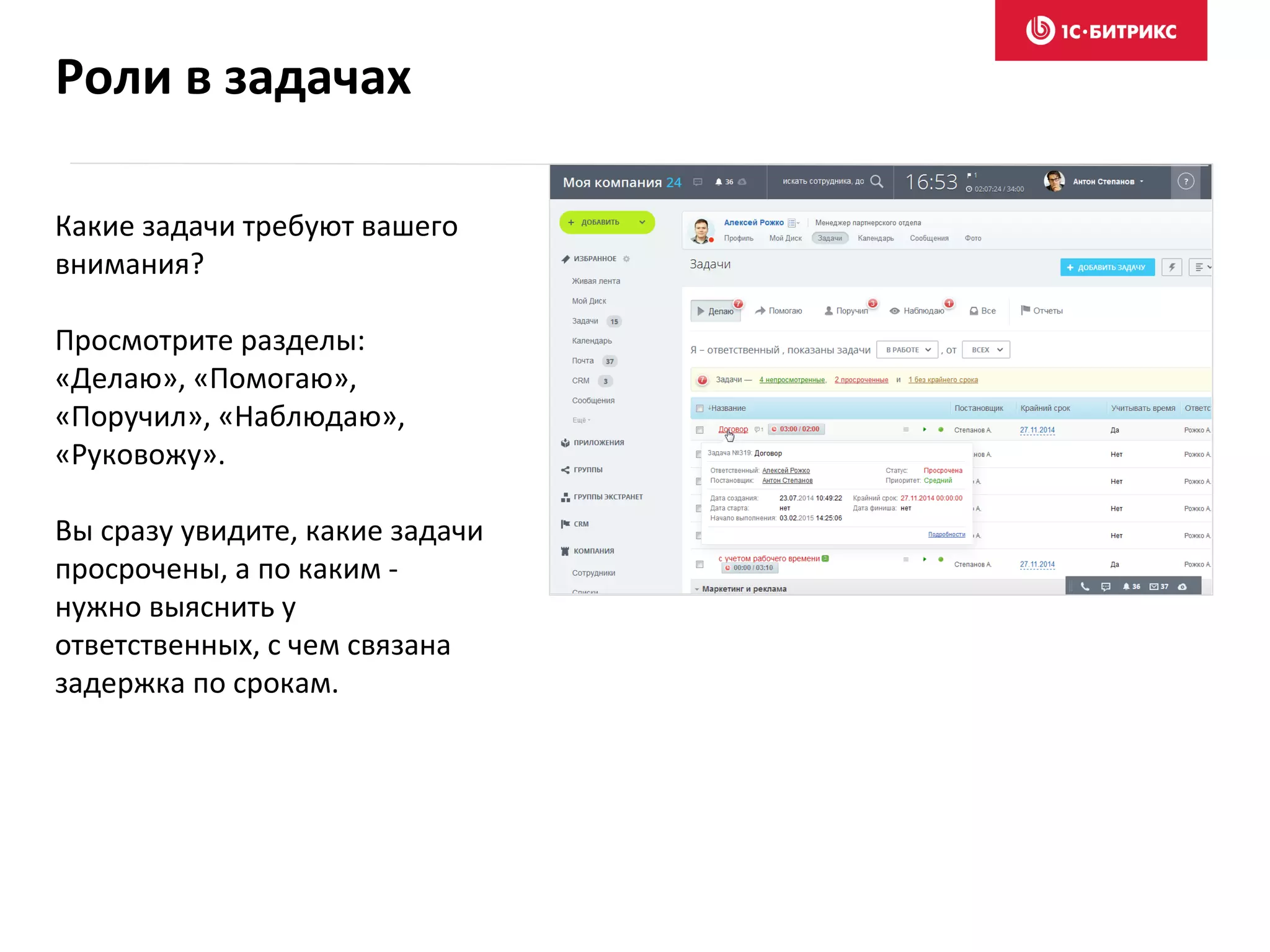Open the Подробности link in task popup
Image resolution: width=1270 pixels, height=952 pixels.
coord(946,534)
